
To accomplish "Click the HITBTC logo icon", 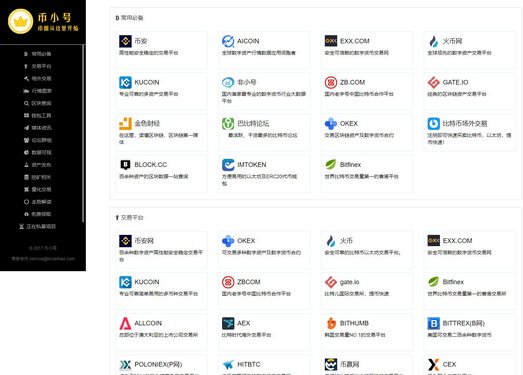I will 228,365.
